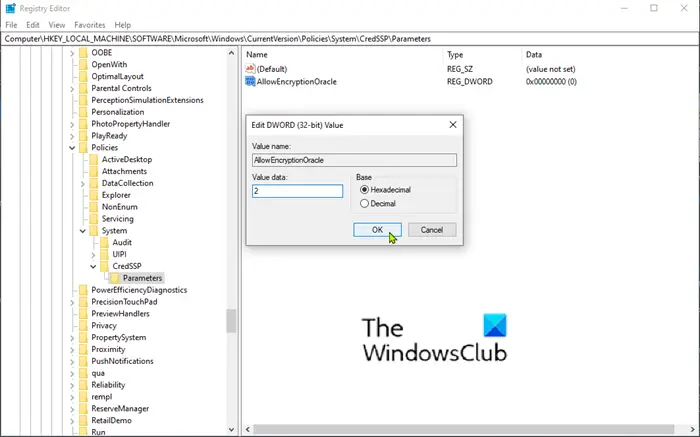Screen dimensions: 700x437
Task: Select the Parameters folder icon
Action: pyautogui.click(x=115, y=278)
